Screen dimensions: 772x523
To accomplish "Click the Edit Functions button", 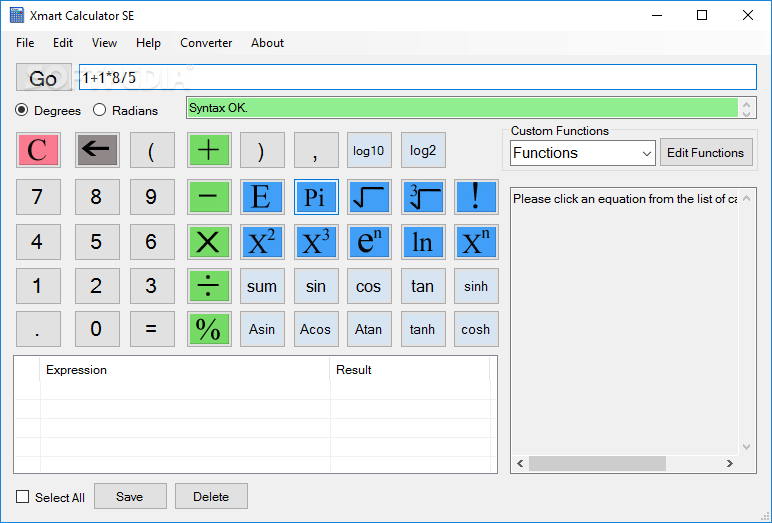I will 706,153.
